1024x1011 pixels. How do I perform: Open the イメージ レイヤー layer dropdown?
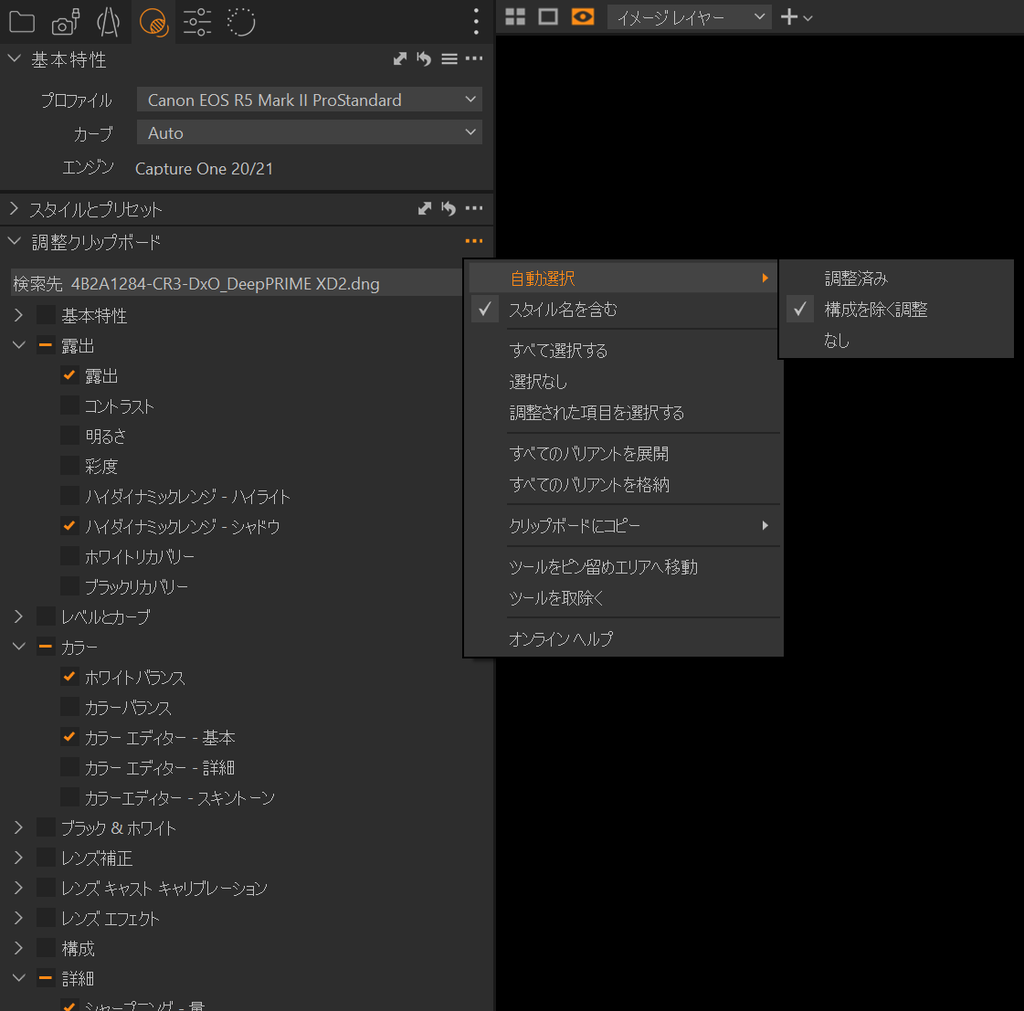689,17
